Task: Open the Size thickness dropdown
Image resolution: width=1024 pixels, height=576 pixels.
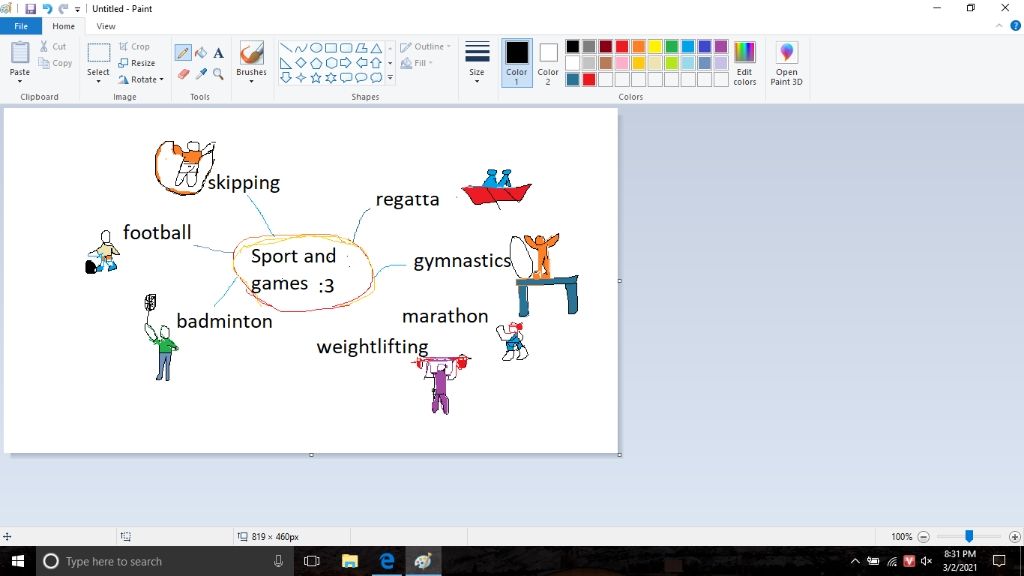Action: (477, 63)
